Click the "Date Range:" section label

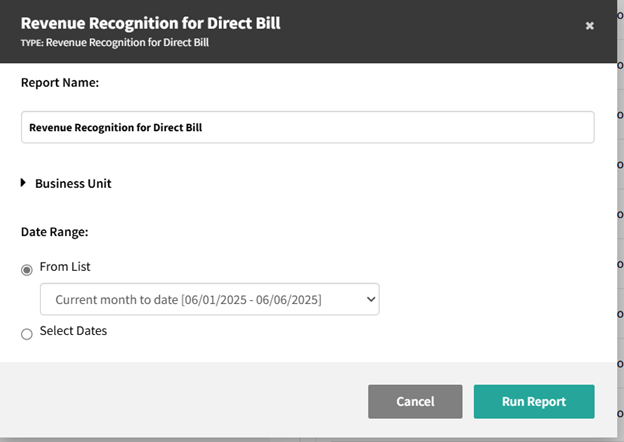(x=55, y=232)
